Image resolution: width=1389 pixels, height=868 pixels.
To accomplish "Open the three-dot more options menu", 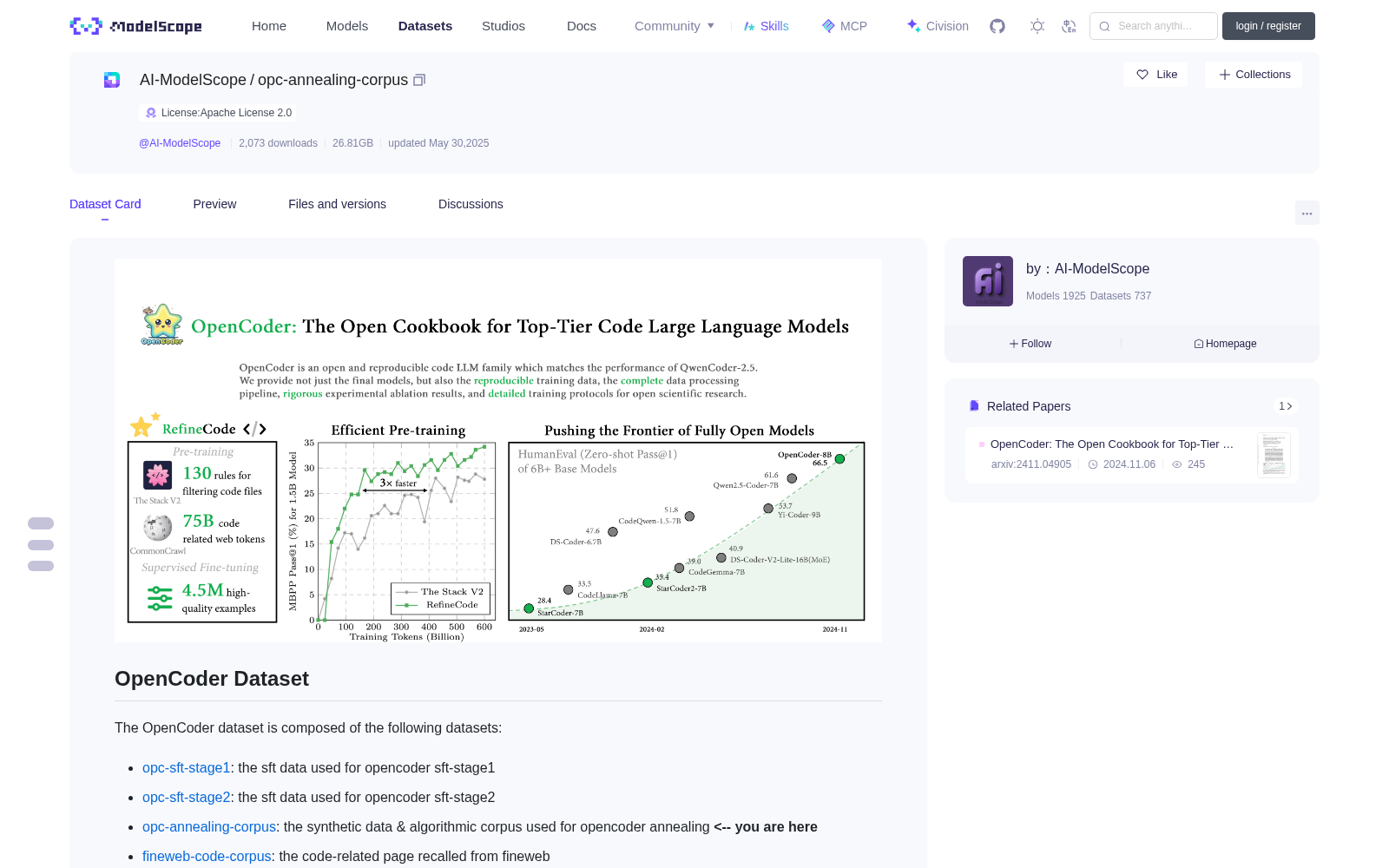I will click(1307, 213).
